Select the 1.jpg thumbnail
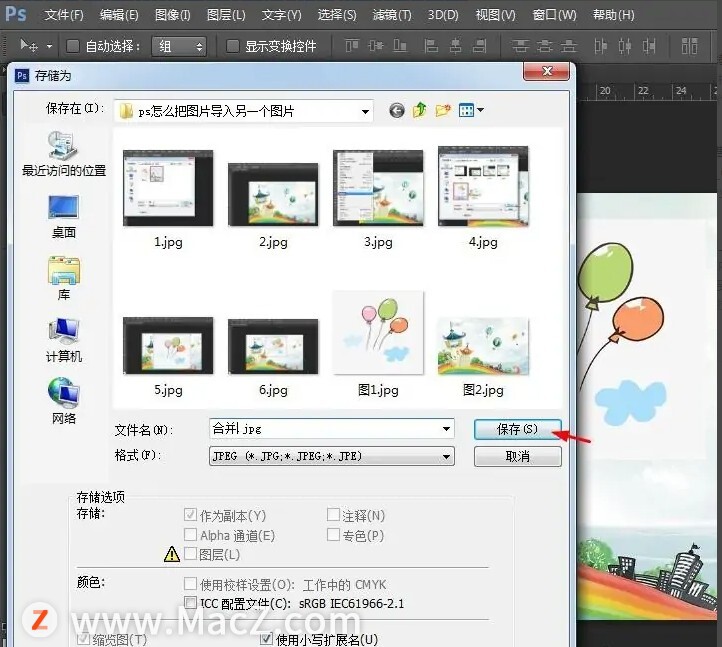The image size is (722, 647). click(168, 188)
